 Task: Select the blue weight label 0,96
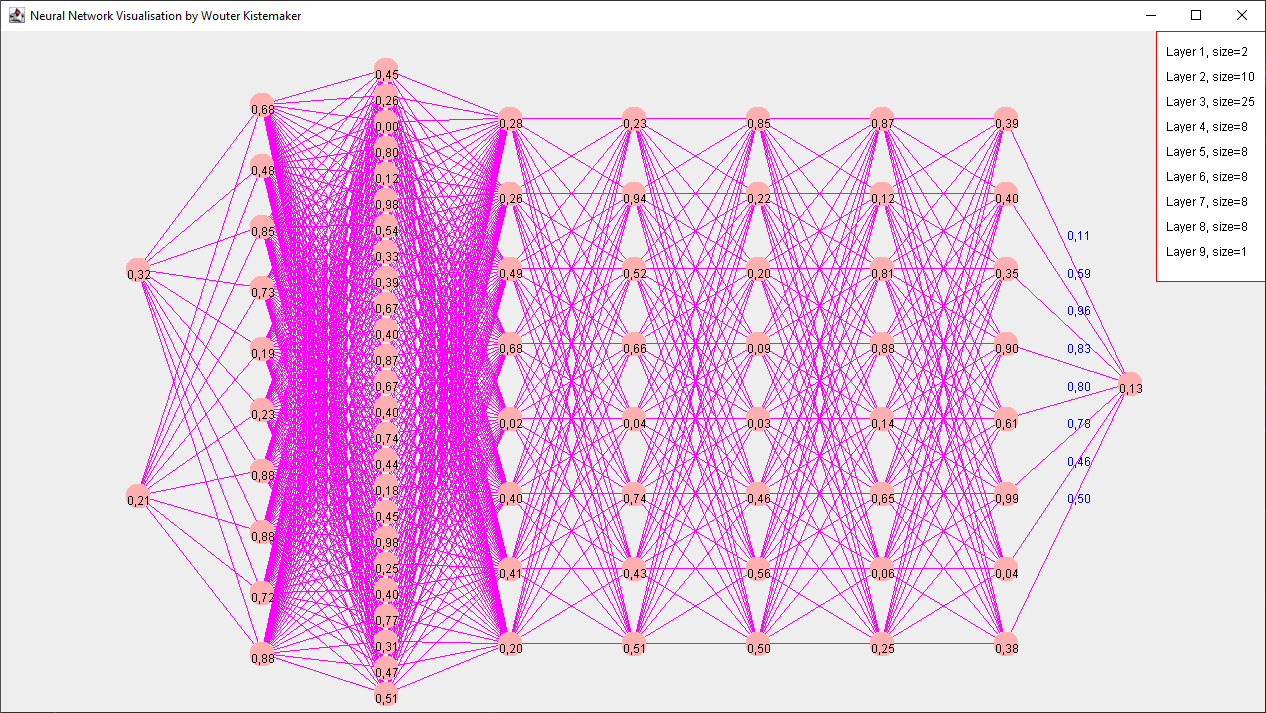[x=1078, y=311]
